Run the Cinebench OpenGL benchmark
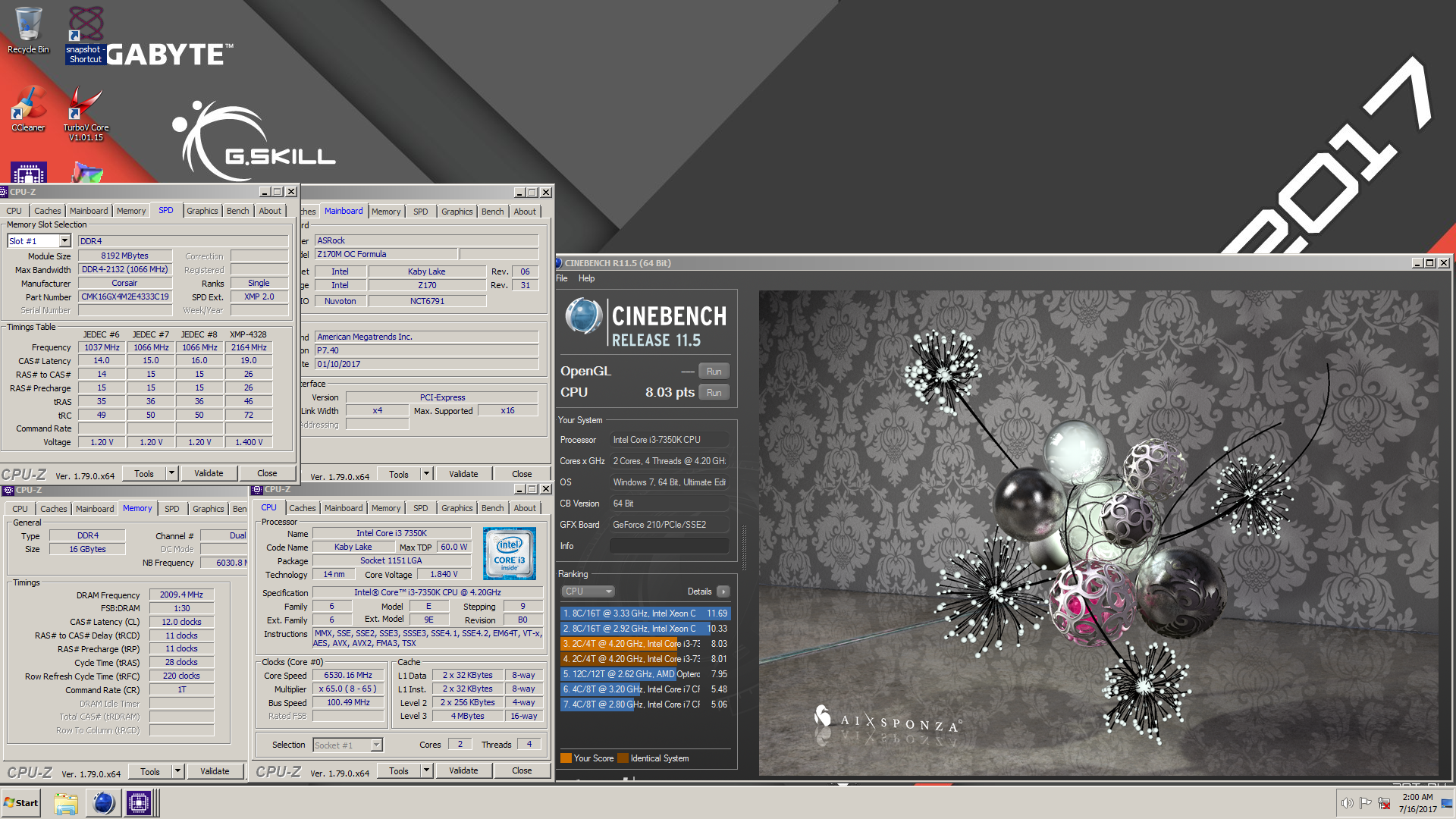This screenshot has height=819, width=1456. tap(714, 371)
